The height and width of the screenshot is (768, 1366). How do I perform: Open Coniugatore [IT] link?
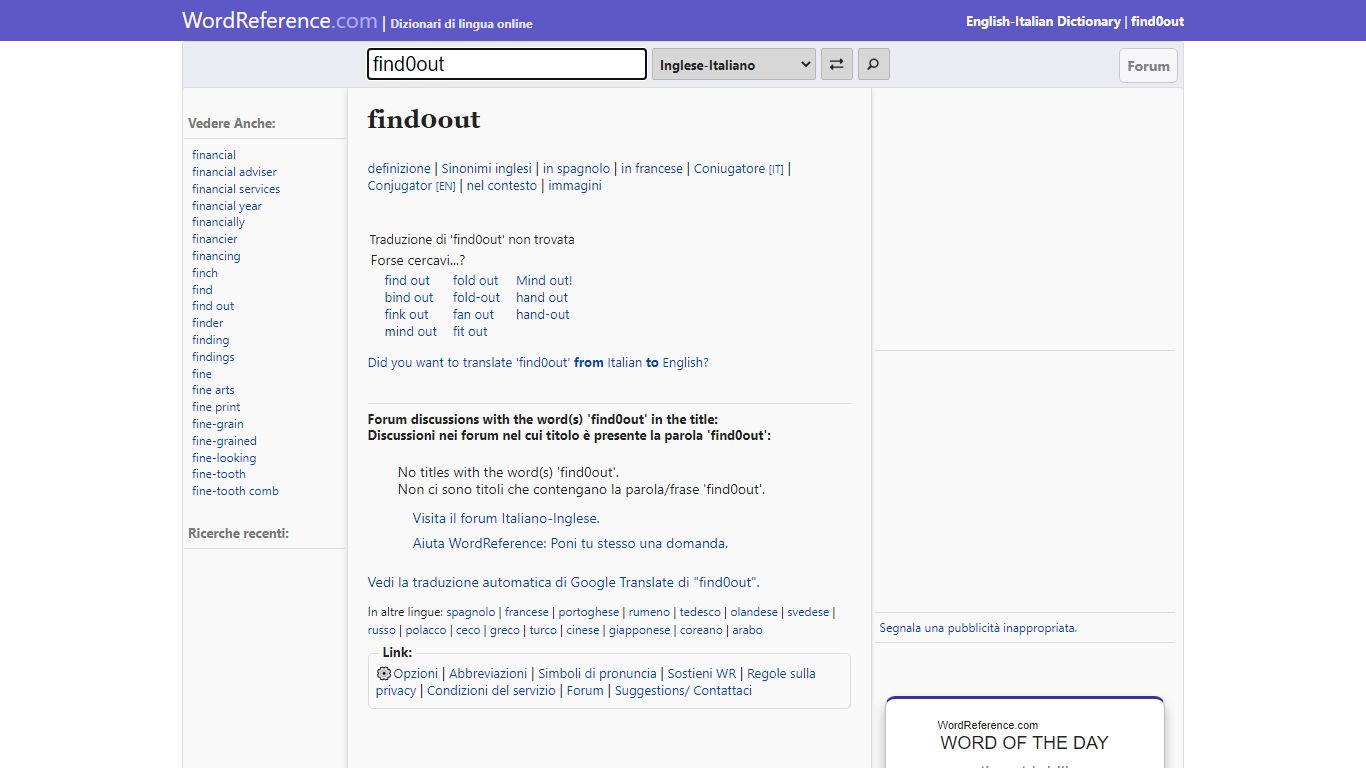[x=739, y=169]
